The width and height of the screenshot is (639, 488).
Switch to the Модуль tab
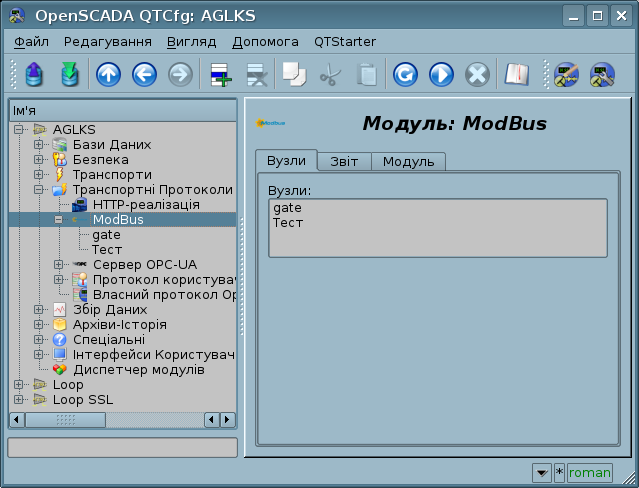pyautogui.click(x=408, y=162)
